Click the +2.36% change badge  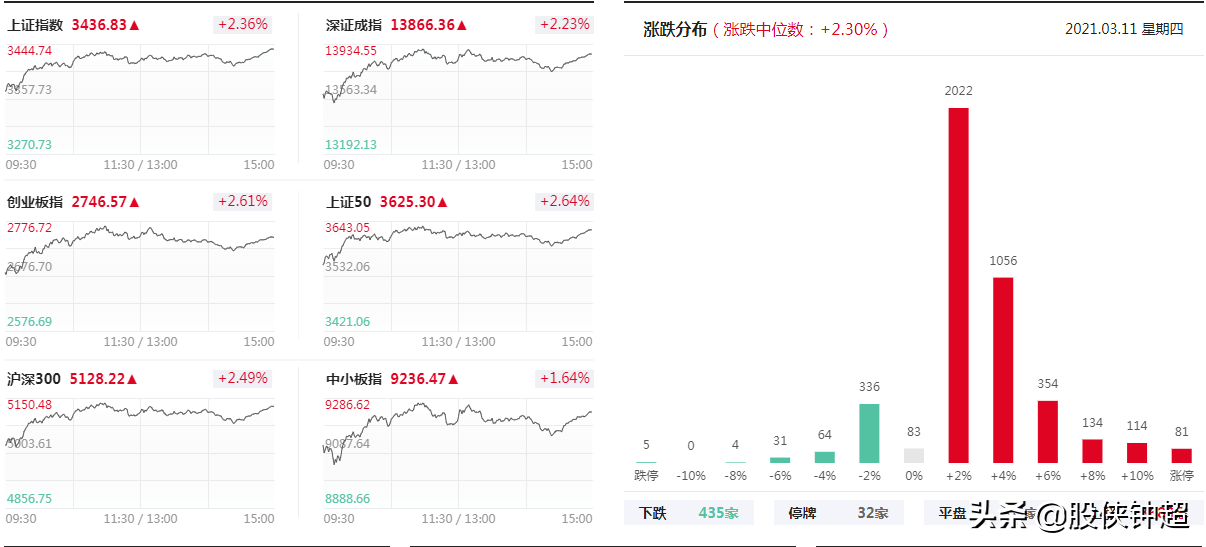(x=242, y=24)
